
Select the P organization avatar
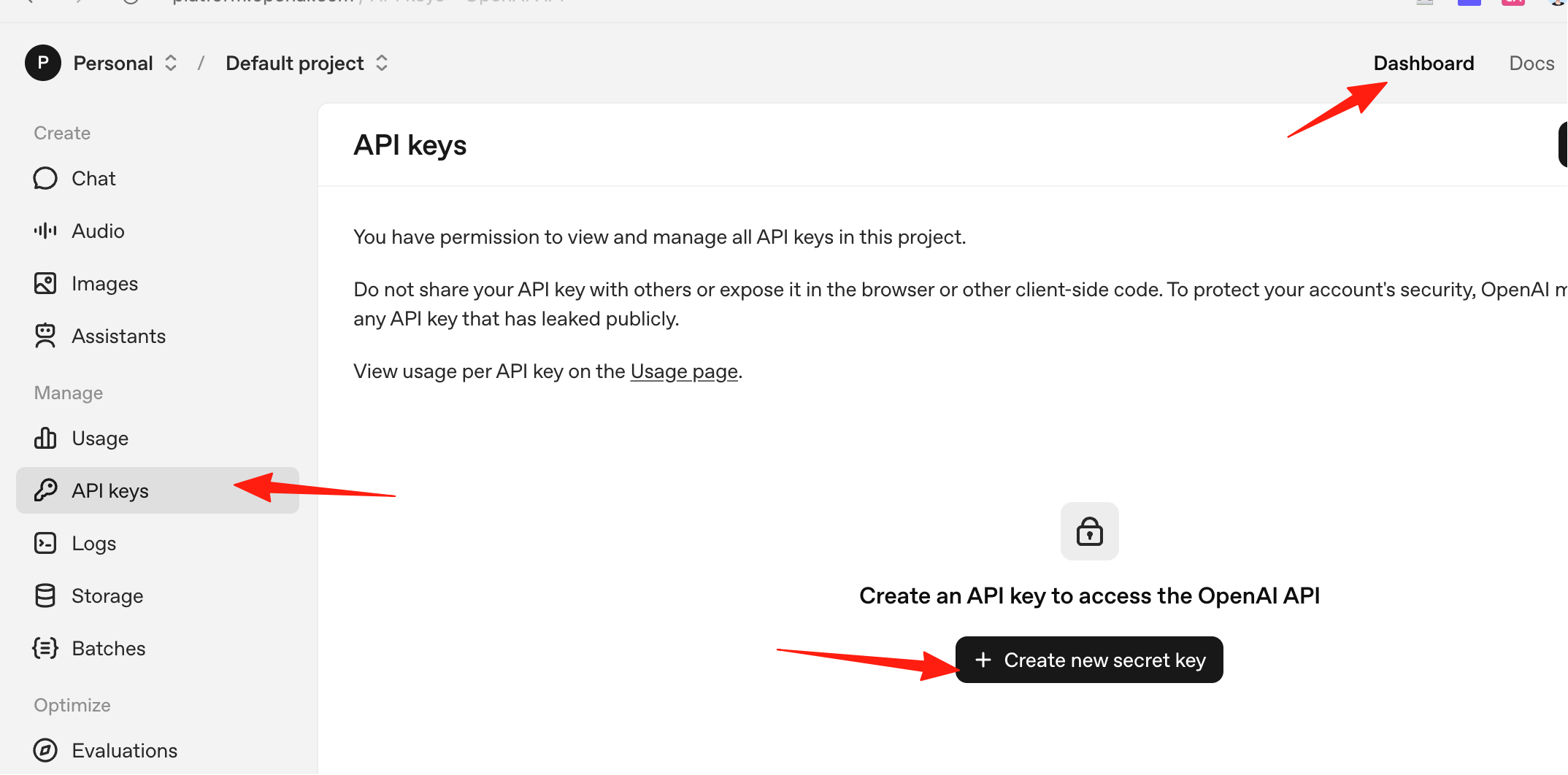click(x=43, y=63)
